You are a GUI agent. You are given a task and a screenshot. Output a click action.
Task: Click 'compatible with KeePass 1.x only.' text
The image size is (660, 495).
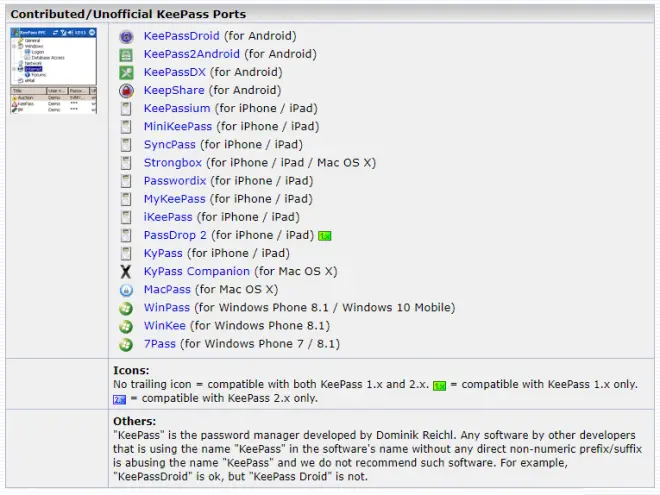click(549, 384)
